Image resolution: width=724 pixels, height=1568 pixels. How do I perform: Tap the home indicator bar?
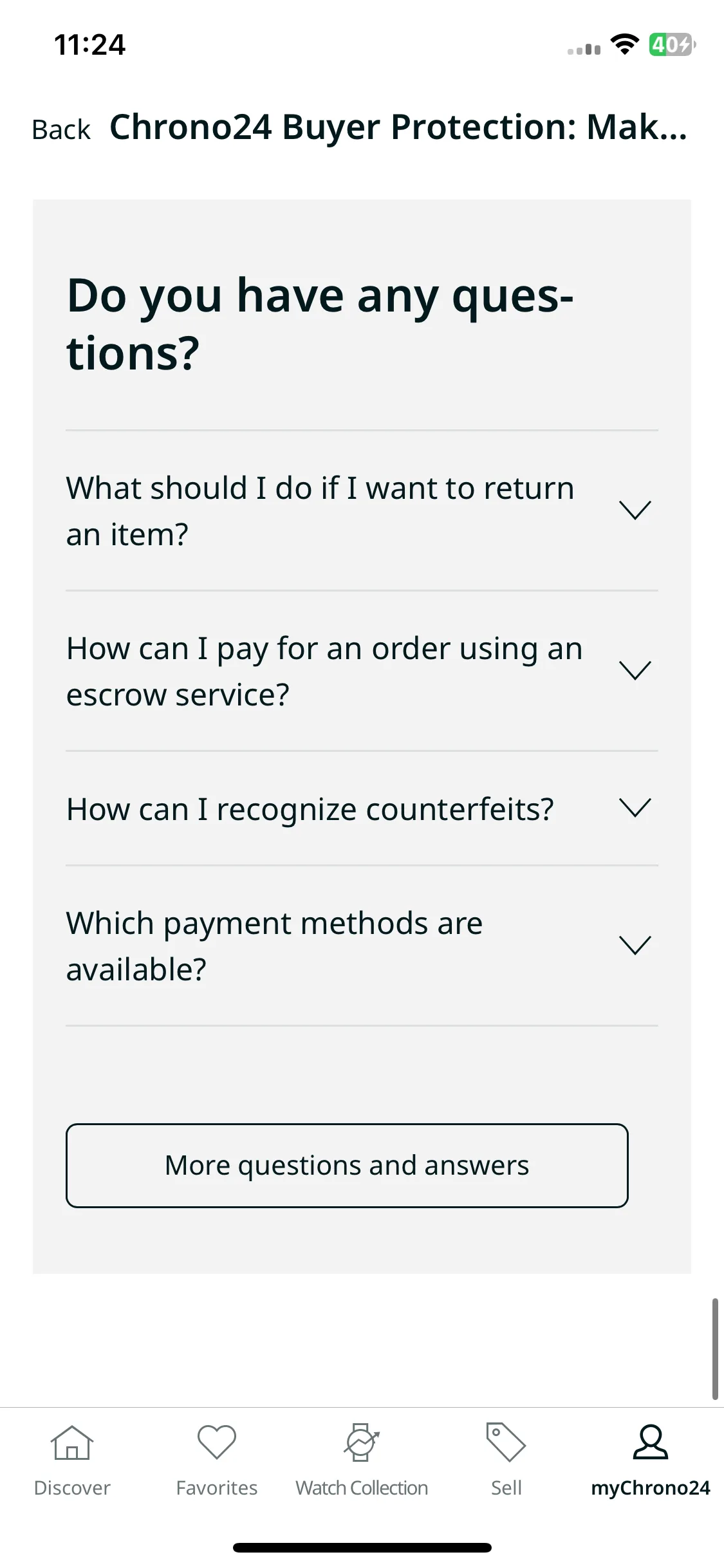[362, 1547]
